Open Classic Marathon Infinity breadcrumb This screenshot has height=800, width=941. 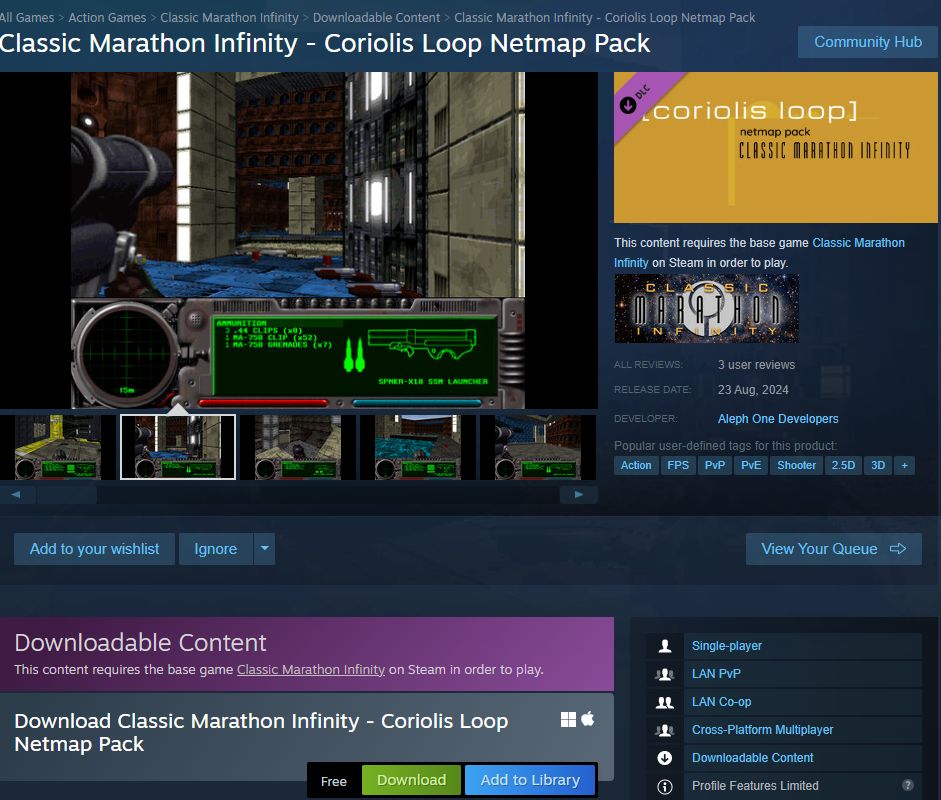(229, 17)
